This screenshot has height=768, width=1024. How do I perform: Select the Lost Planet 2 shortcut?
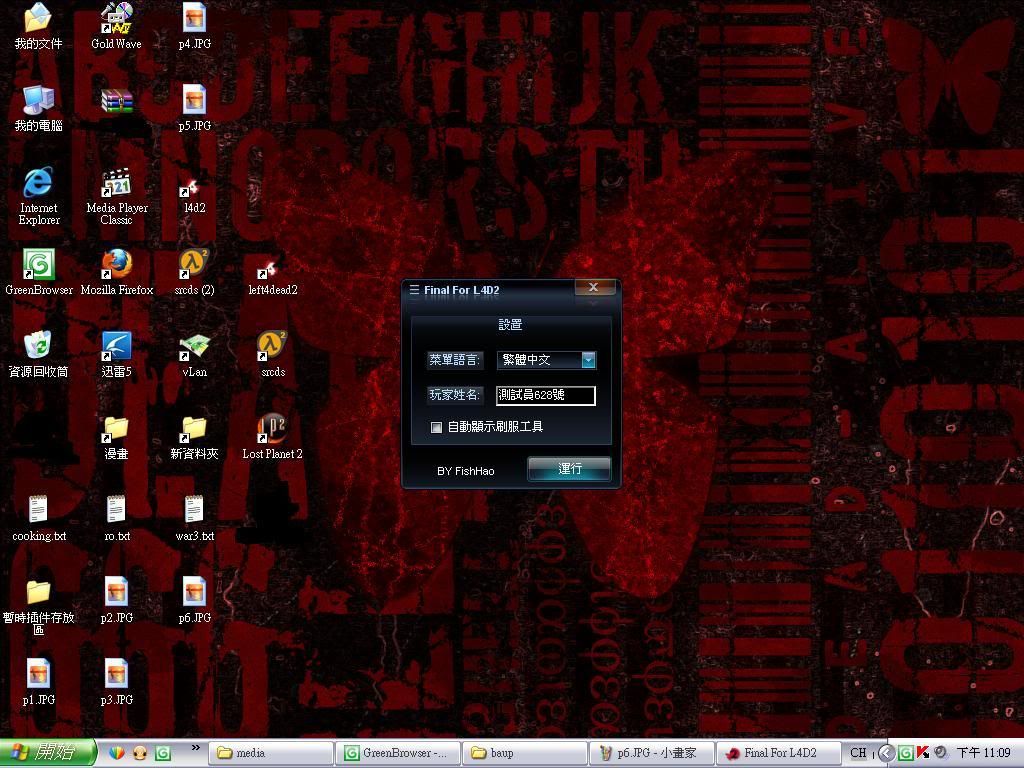tap(272, 429)
